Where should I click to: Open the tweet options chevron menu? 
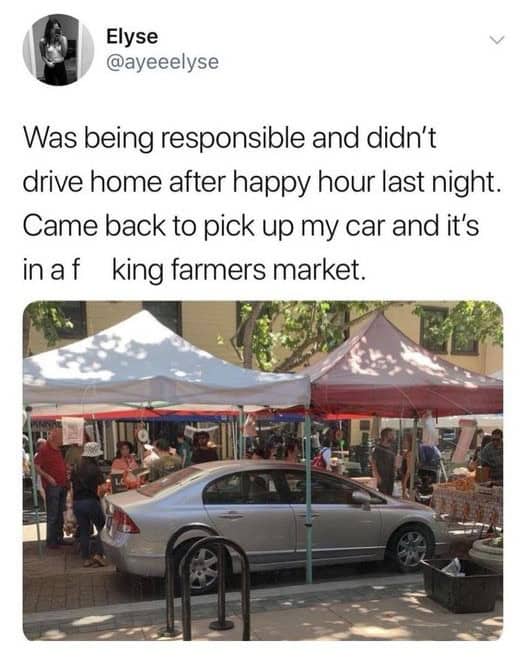[x=497, y=40]
